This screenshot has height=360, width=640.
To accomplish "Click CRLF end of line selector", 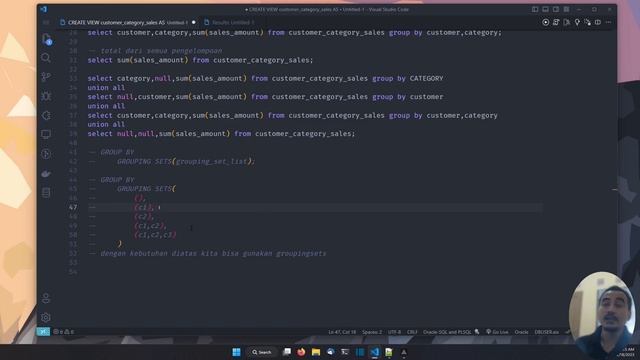I will (x=412, y=332).
